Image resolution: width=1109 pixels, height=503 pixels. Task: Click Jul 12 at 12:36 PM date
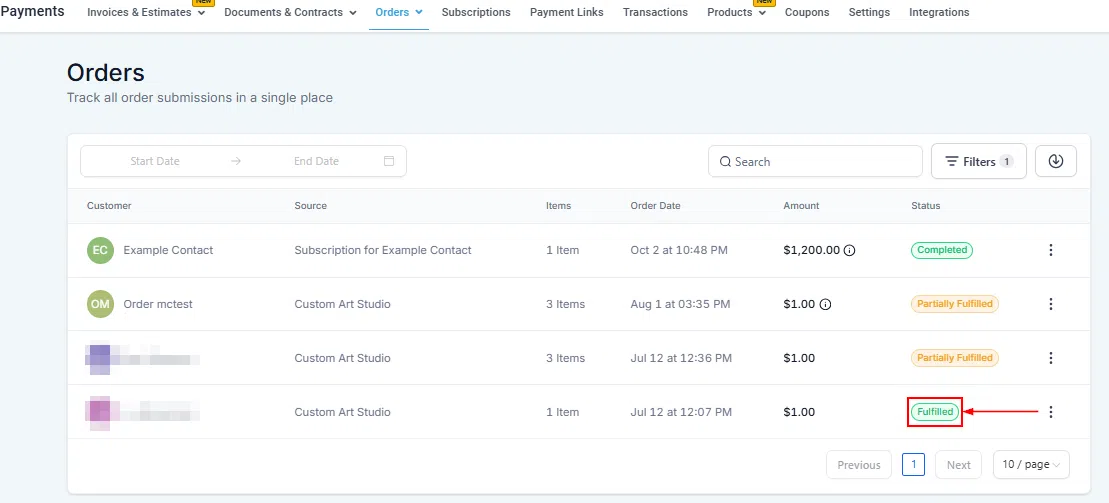pos(681,358)
